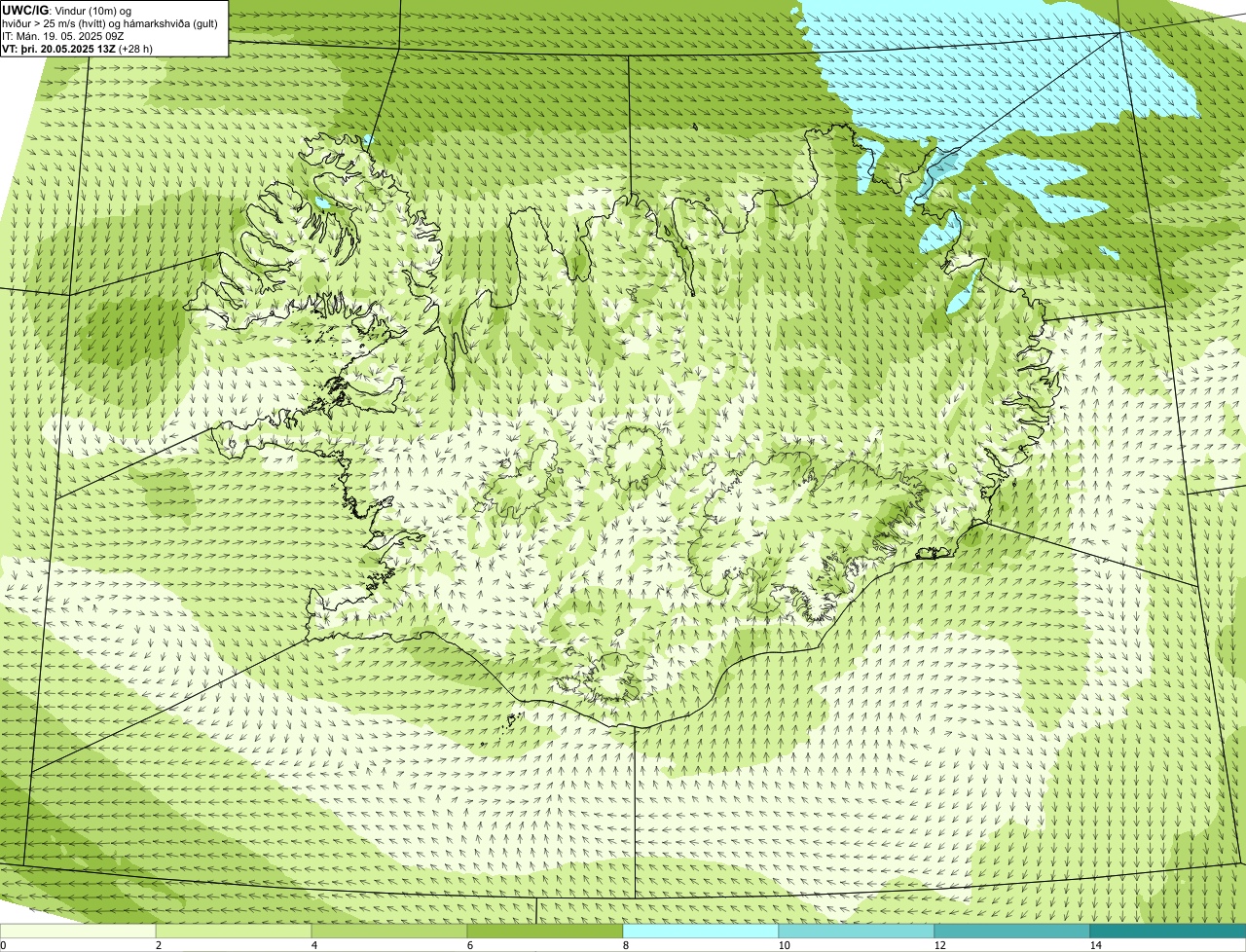Click the valid time "VT: þri. 20.05.2025 13Z (+28 h)"
The image size is (1246, 952).
[x=75, y=49]
